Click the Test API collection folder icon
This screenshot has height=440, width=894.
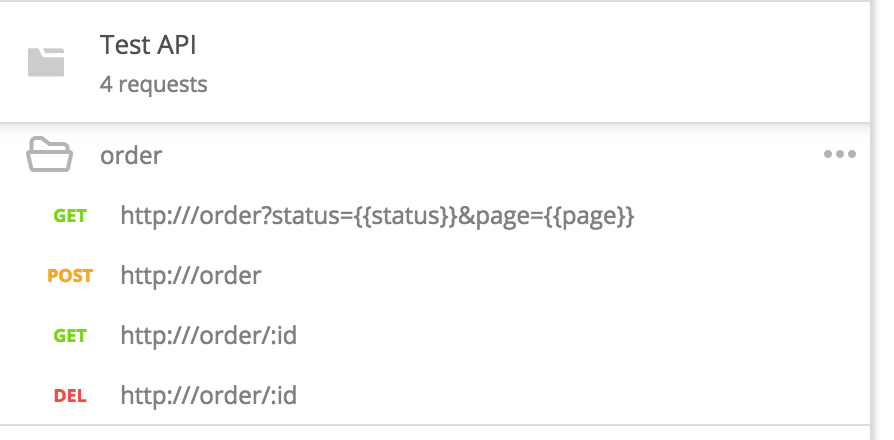[x=46, y=62]
